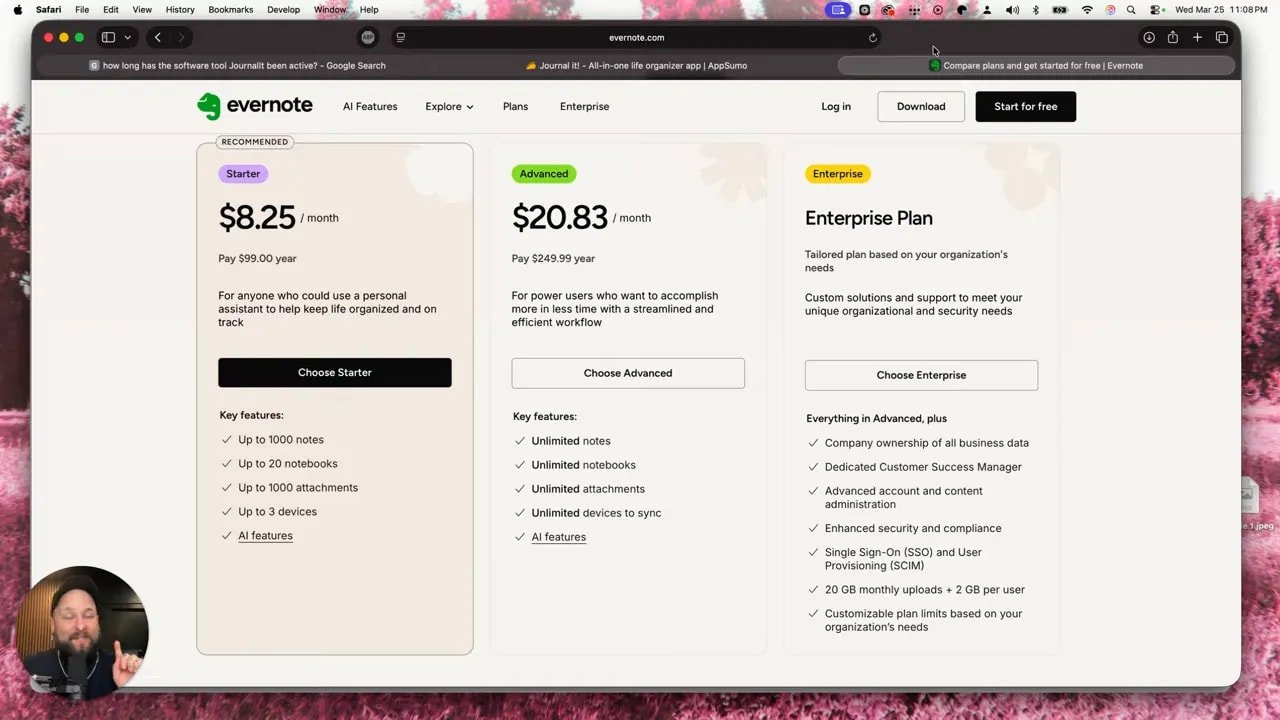Expand the Explore dropdown in Evernote navigation
The height and width of the screenshot is (720, 1280).
click(448, 106)
